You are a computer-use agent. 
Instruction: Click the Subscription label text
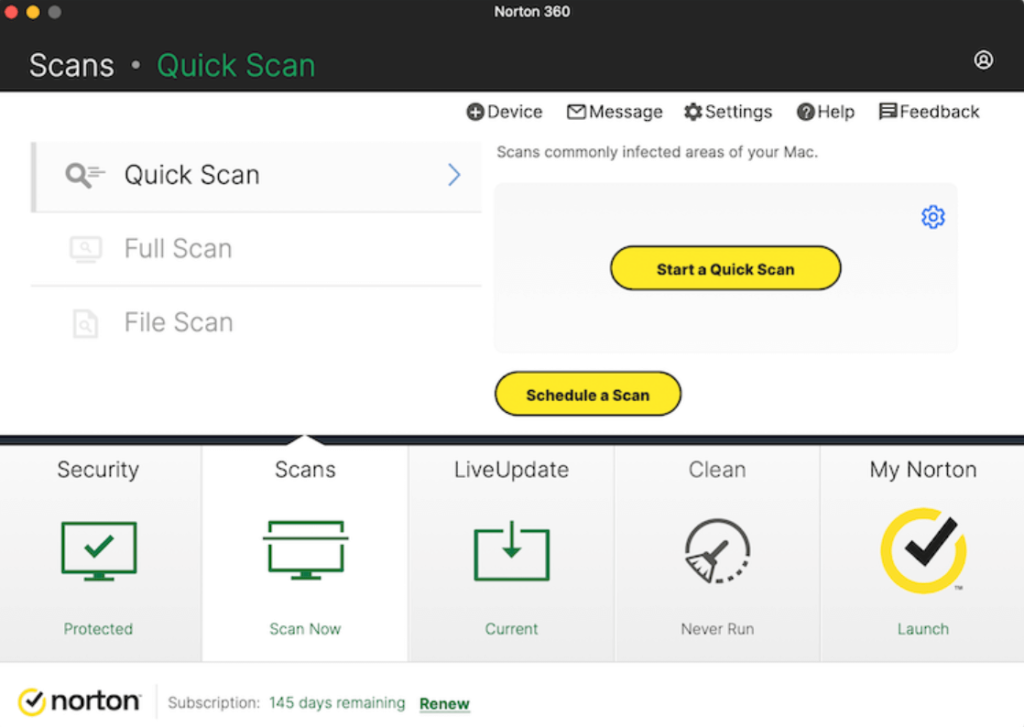coord(214,703)
